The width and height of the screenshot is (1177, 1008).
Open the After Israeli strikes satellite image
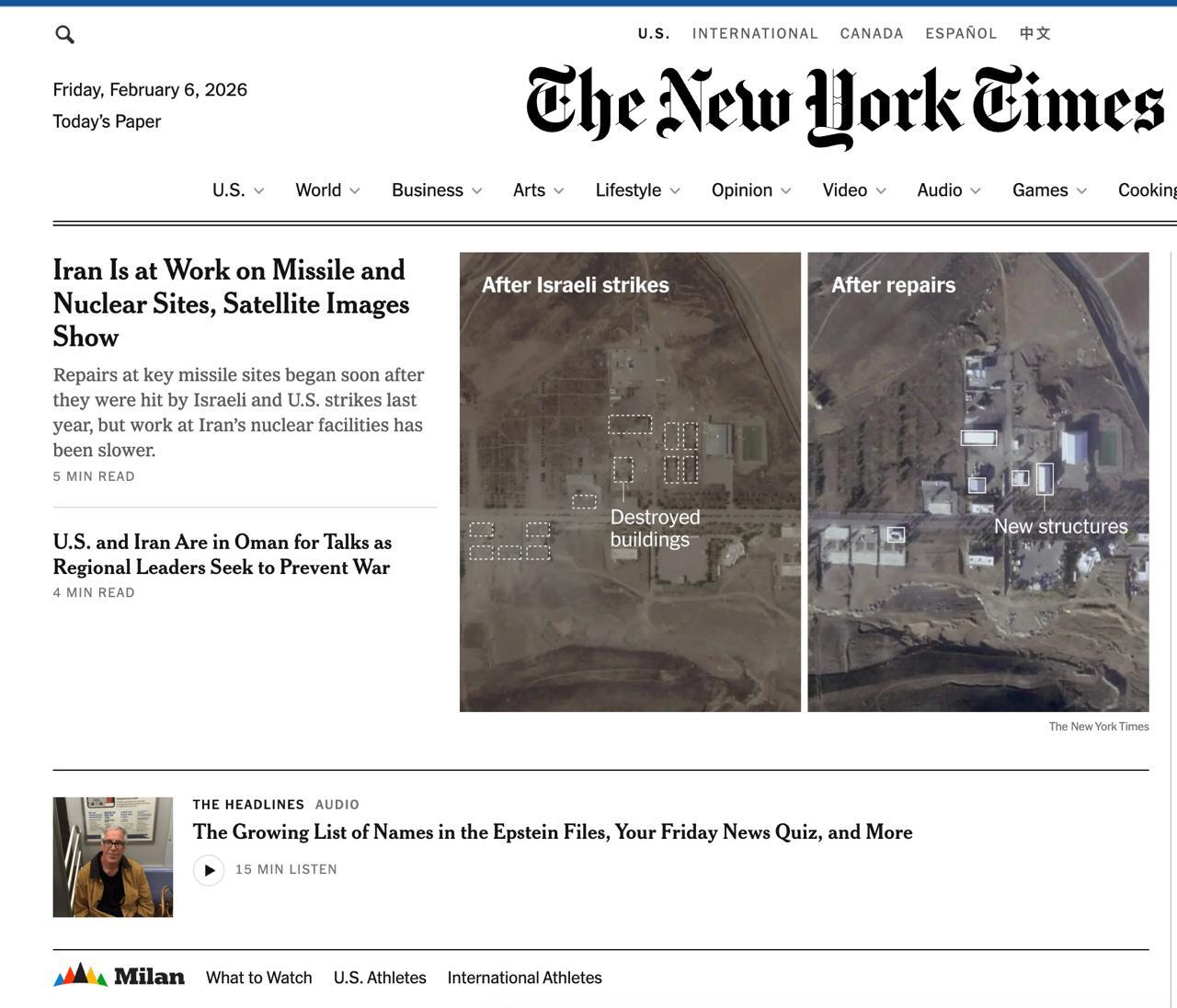coord(630,481)
